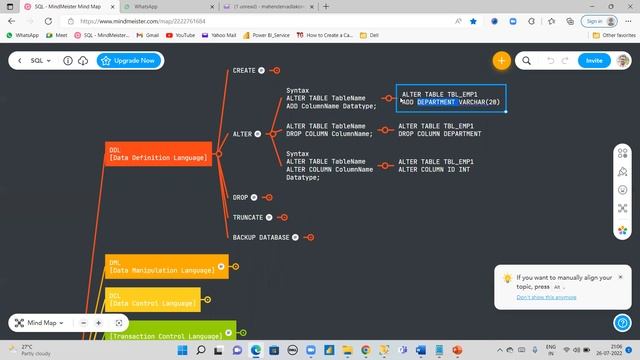This screenshot has width=640, height=360.
Task: Click the orange plus add-topic button
Action: 501,61
